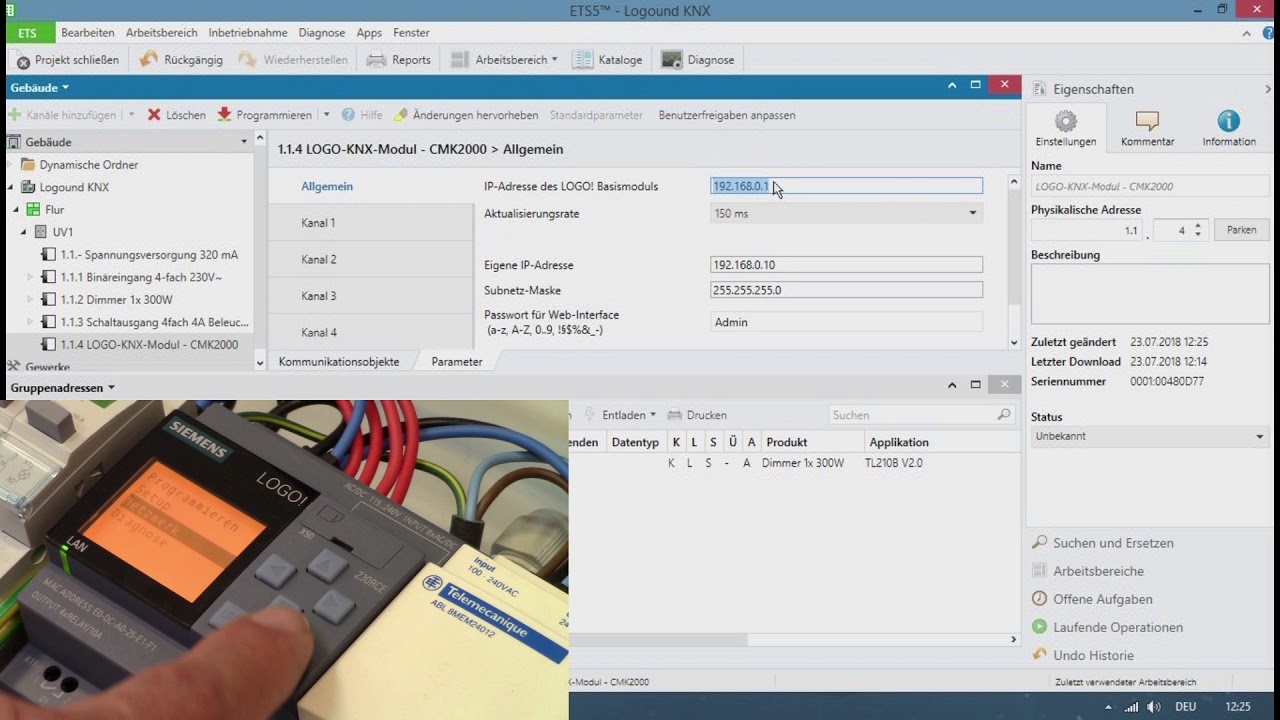
Task: Click Änderungen hervorheben highlighter button
Action: 466,115
